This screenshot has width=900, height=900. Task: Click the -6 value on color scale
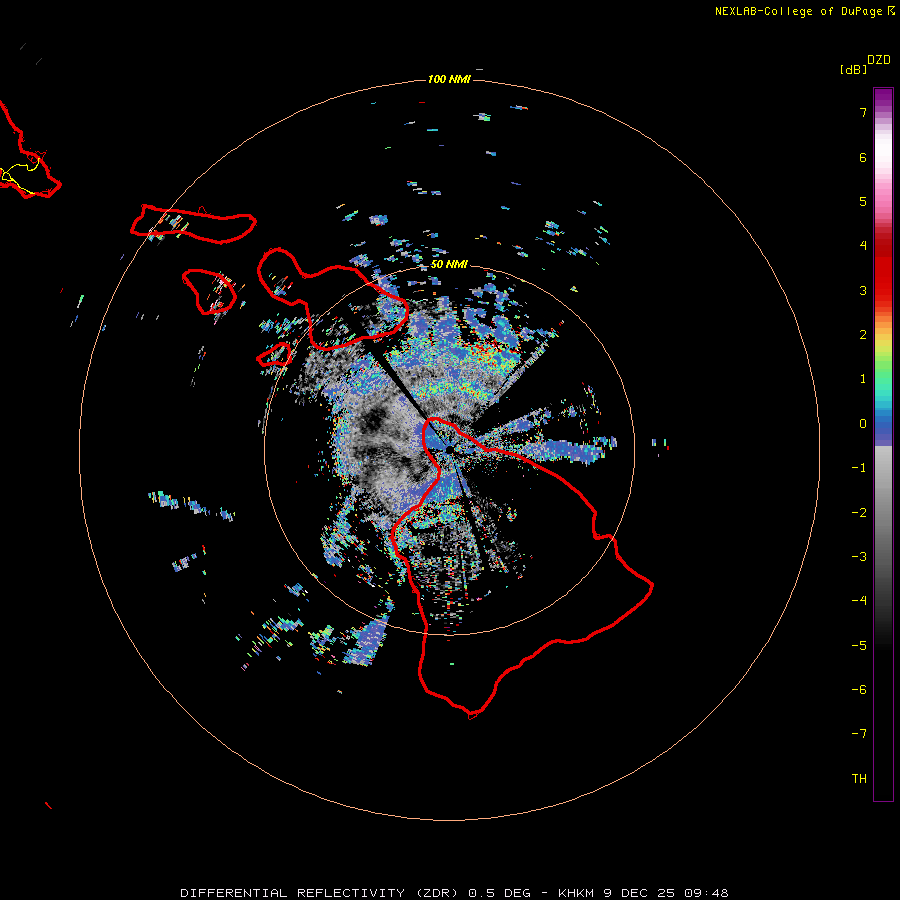pyautogui.click(x=859, y=690)
